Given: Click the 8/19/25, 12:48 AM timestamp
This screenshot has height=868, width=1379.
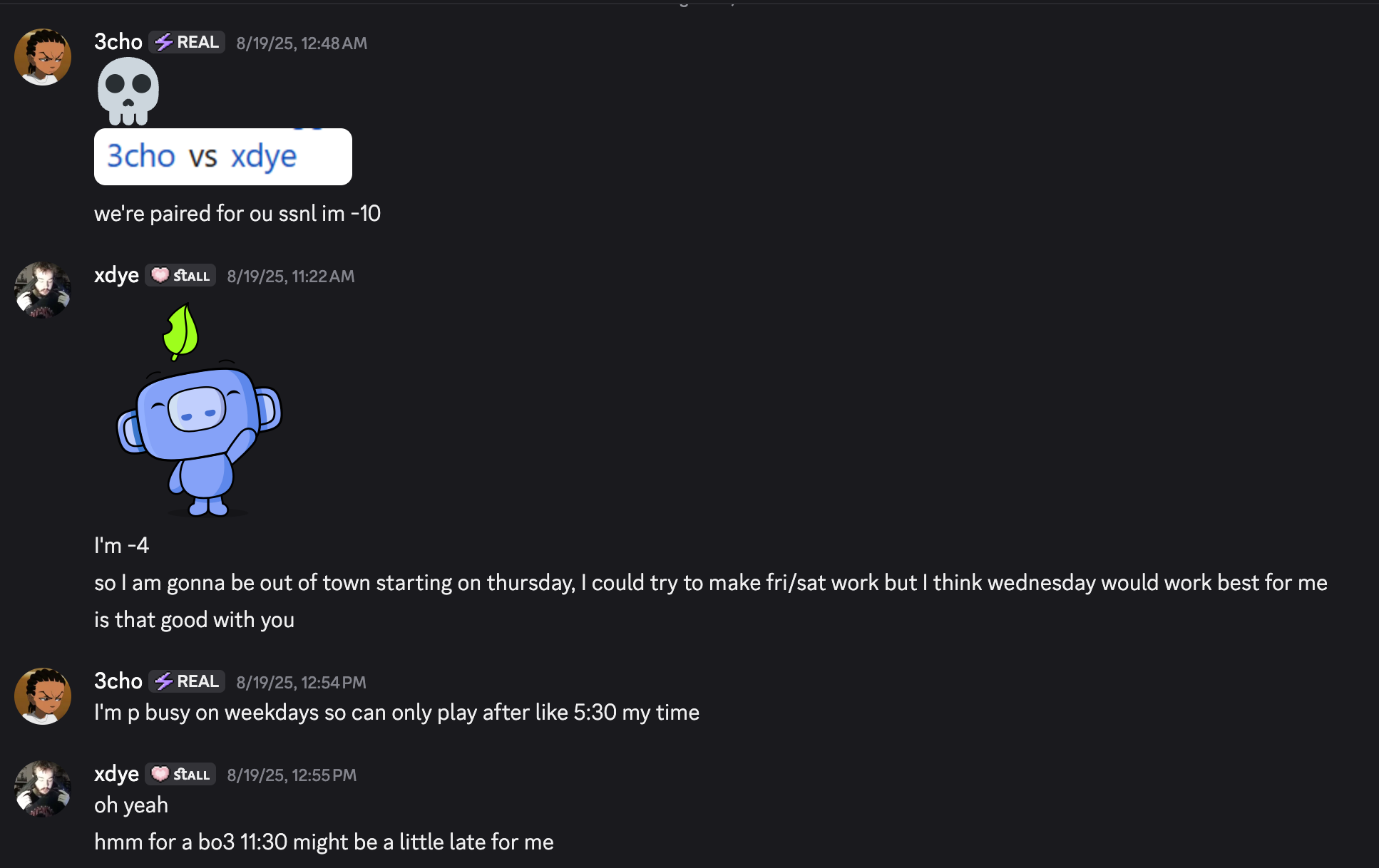Looking at the screenshot, I should click(302, 43).
